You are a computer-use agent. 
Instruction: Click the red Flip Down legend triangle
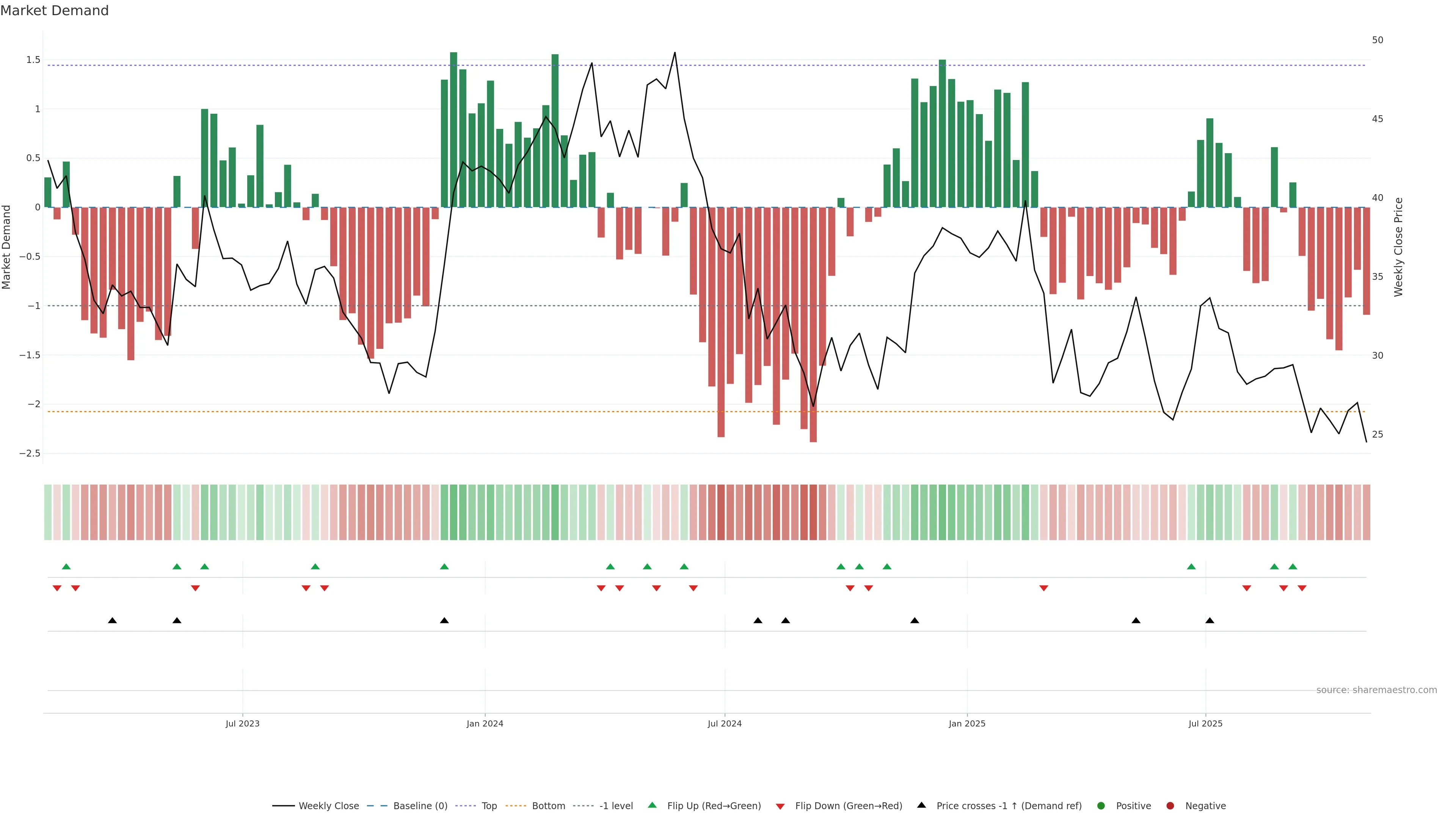click(780, 806)
